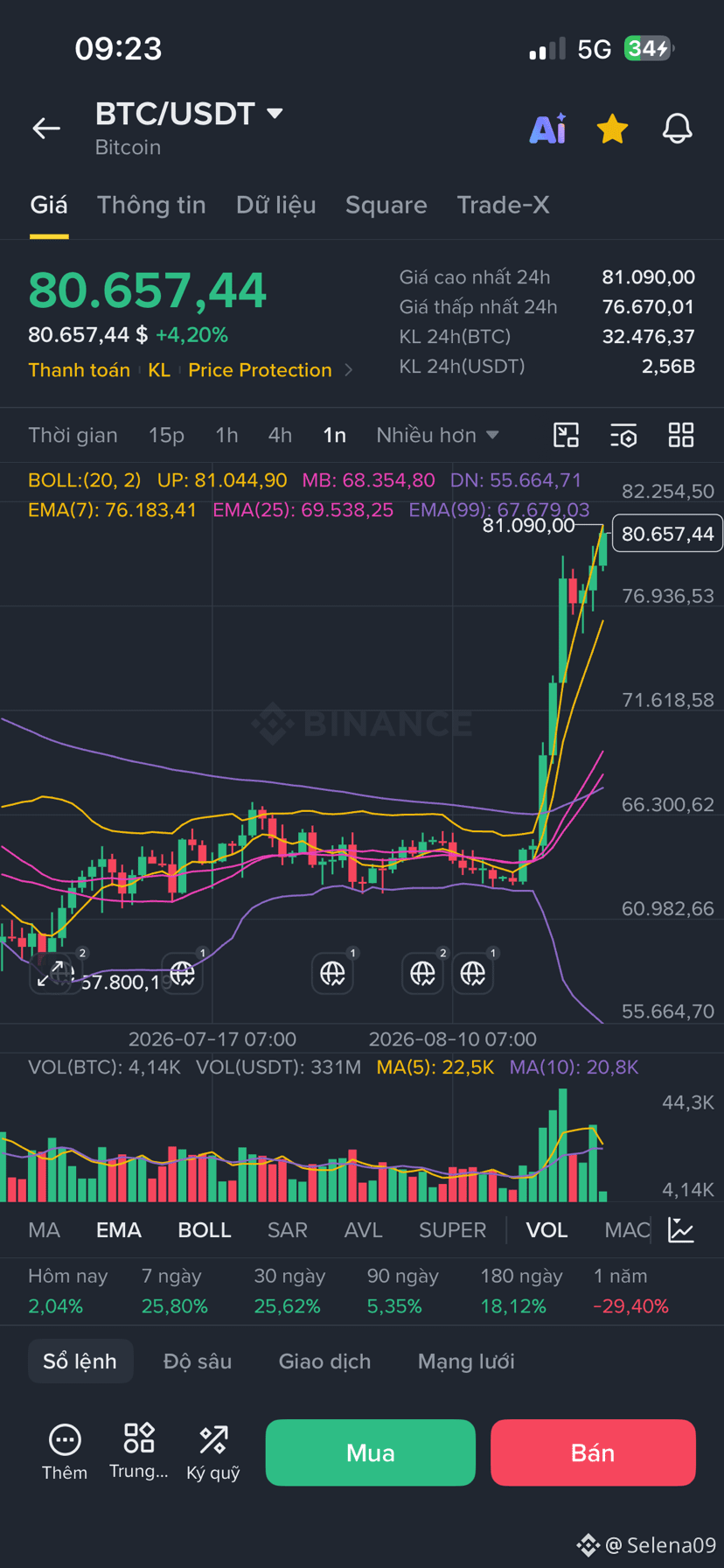
Task: Open the Dữ liệu tab
Action: pyautogui.click(x=275, y=205)
